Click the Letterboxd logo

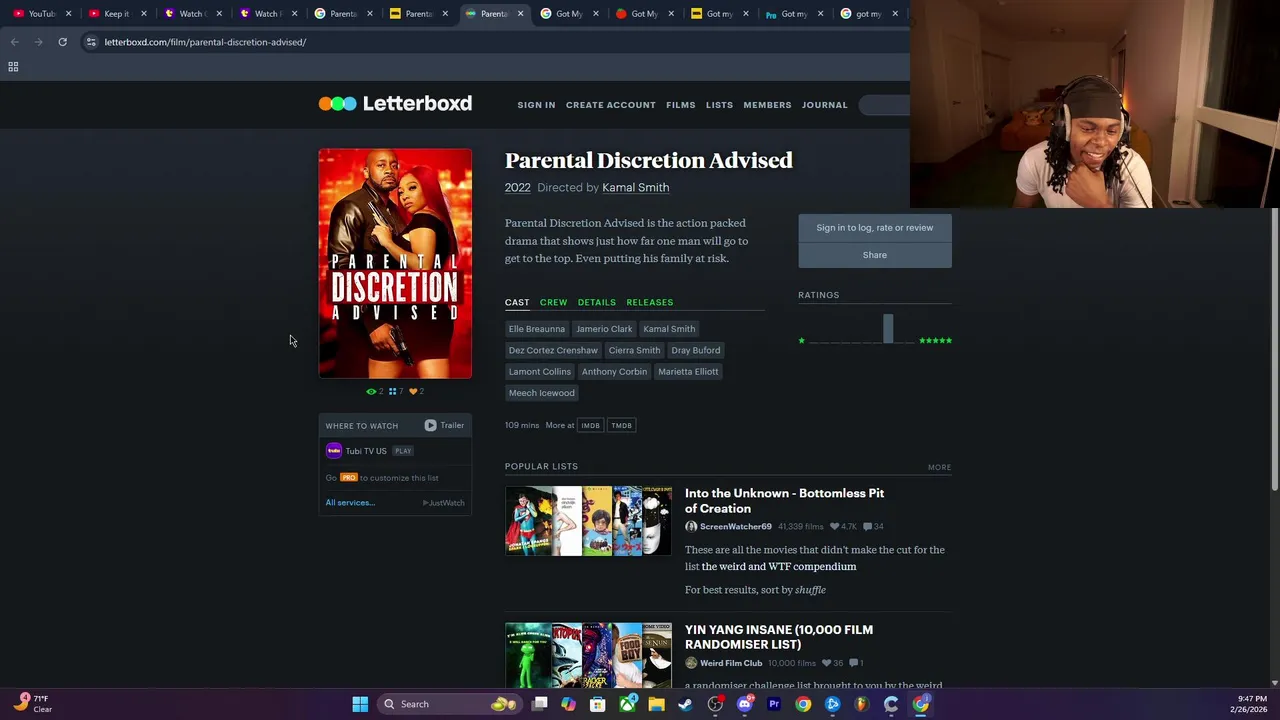pyautogui.click(x=395, y=103)
